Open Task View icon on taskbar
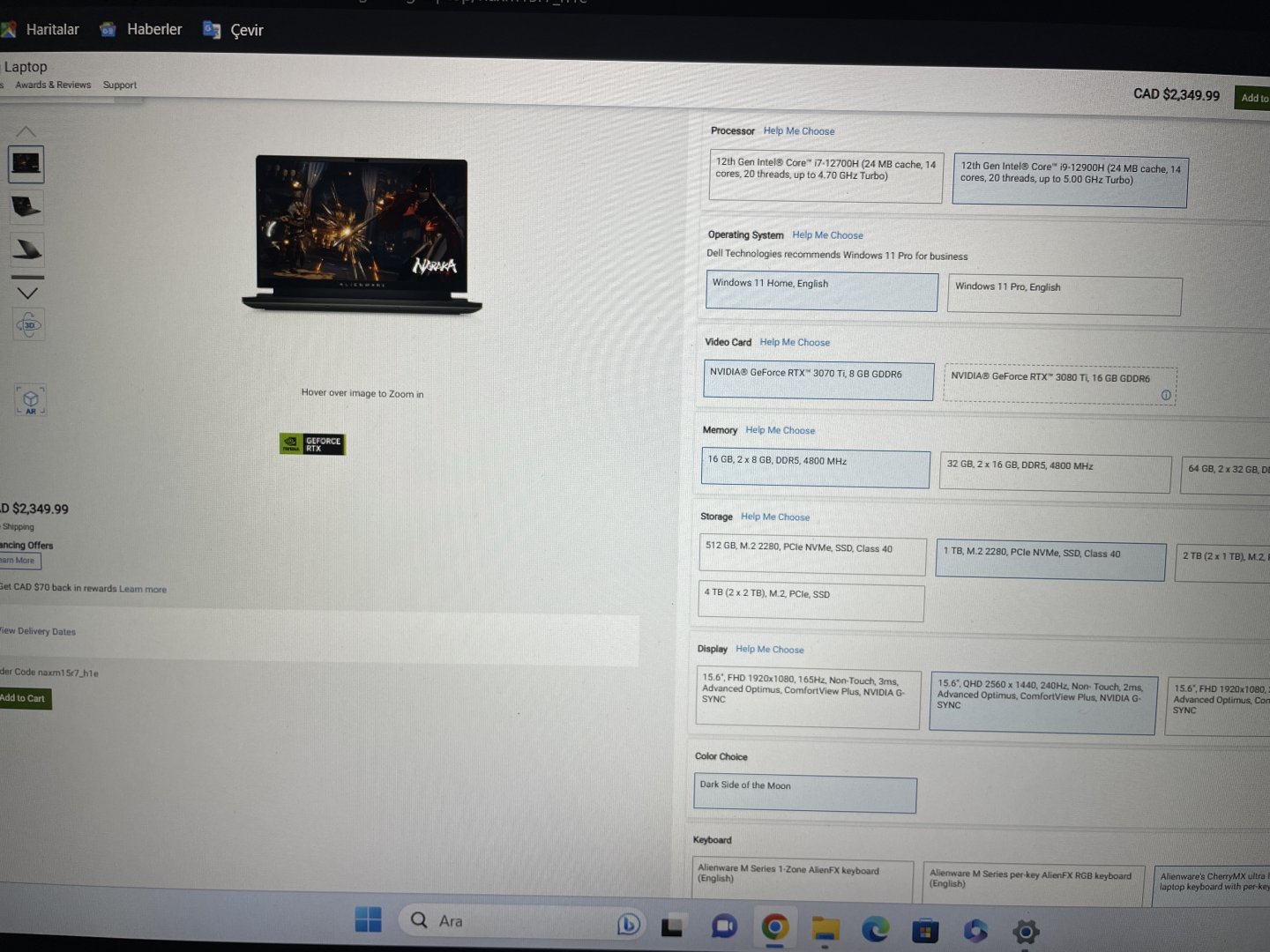1270x952 pixels. click(672, 926)
